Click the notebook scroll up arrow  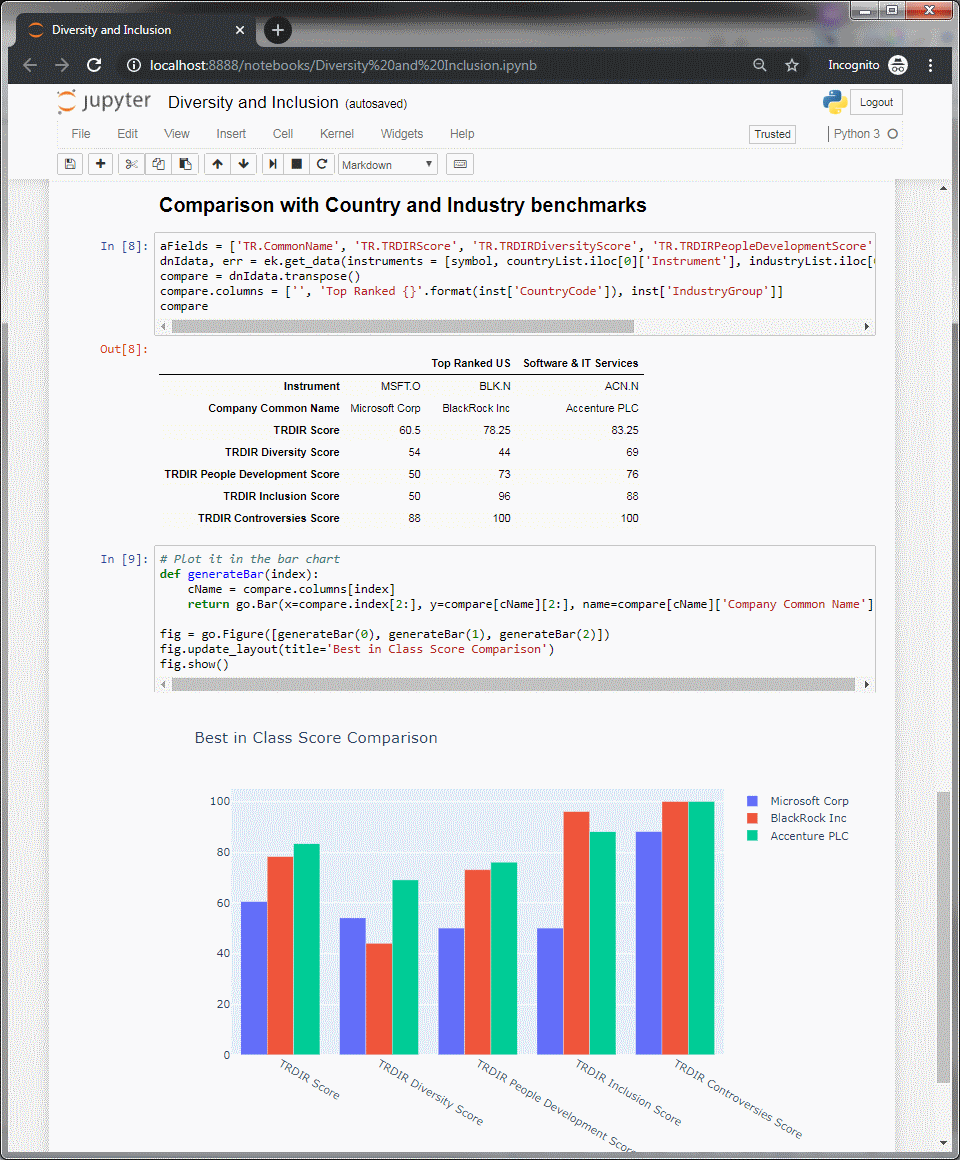tap(943, 188)
